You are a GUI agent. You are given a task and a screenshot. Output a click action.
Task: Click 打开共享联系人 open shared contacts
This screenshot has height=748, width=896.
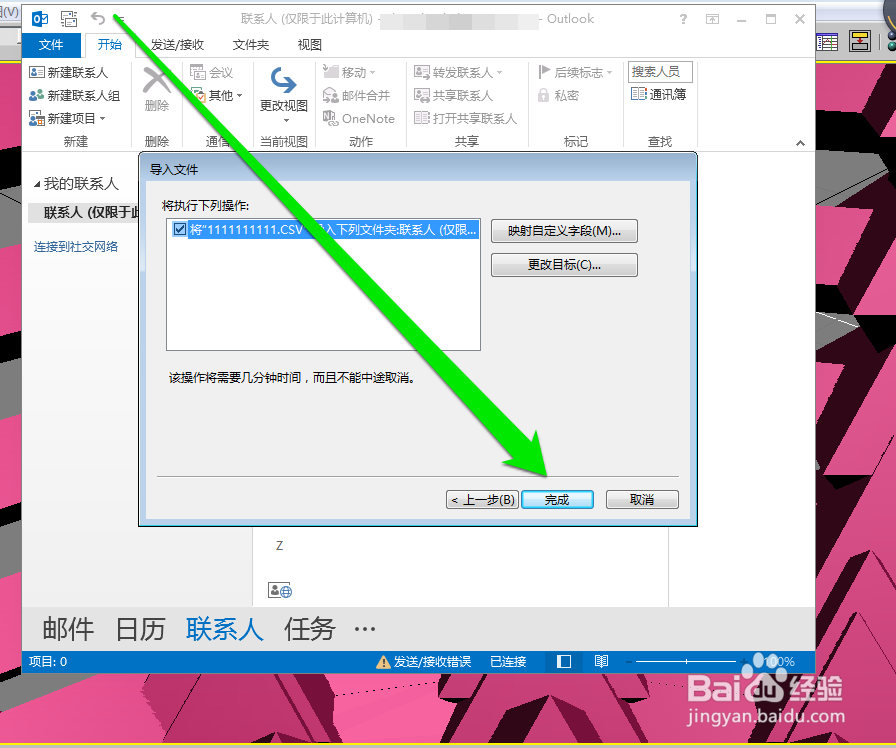tap(465, 118)
